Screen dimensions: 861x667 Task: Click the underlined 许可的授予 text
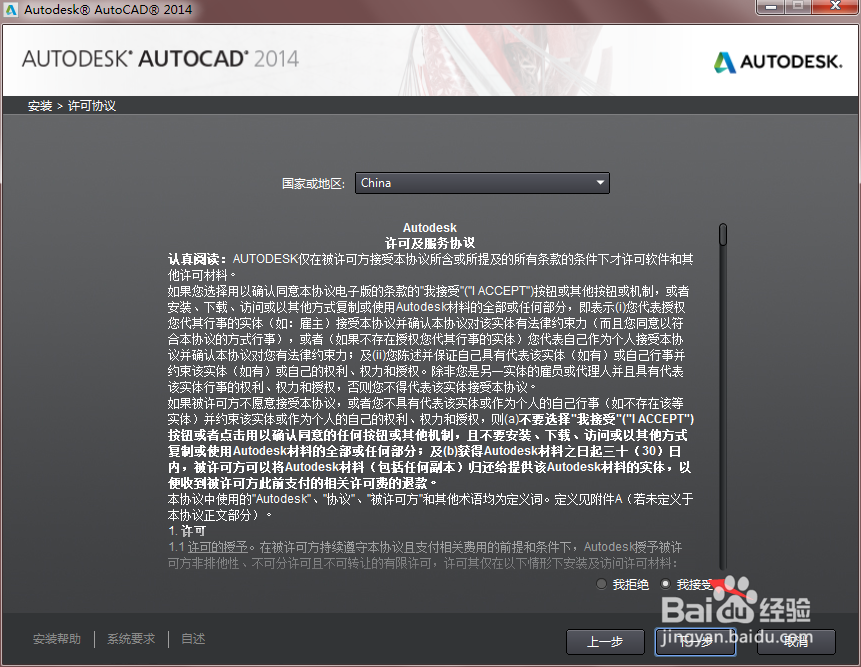218,547
